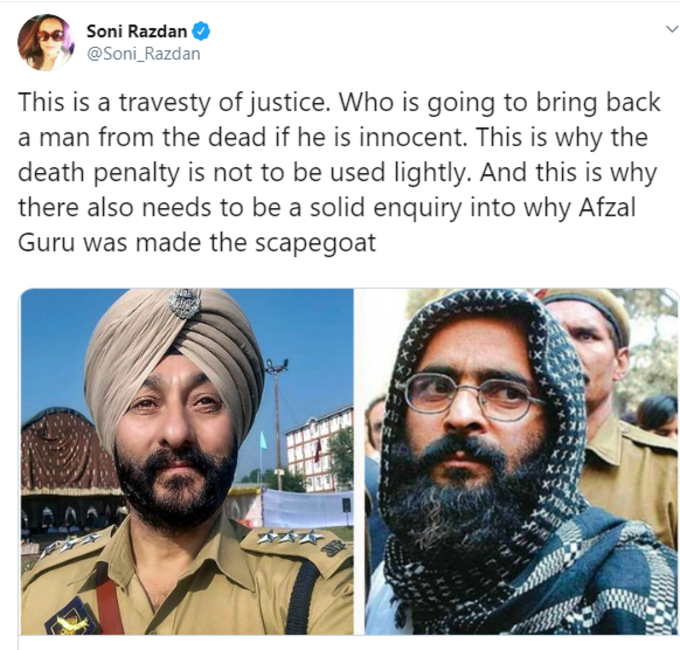The image size is (680, 650).
Task: Click the epaulette stars on officer's left shoulder
Action: click(x=291, y=538)
